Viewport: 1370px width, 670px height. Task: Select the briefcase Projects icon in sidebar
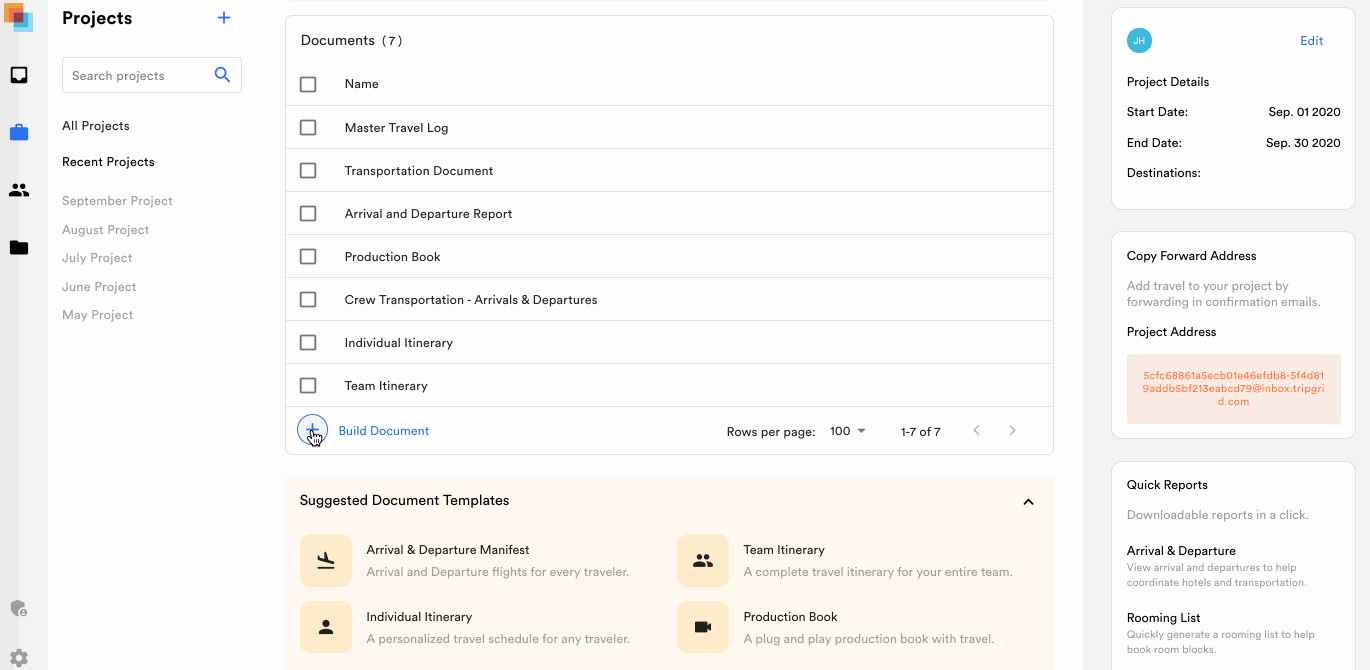click(18, 131)
